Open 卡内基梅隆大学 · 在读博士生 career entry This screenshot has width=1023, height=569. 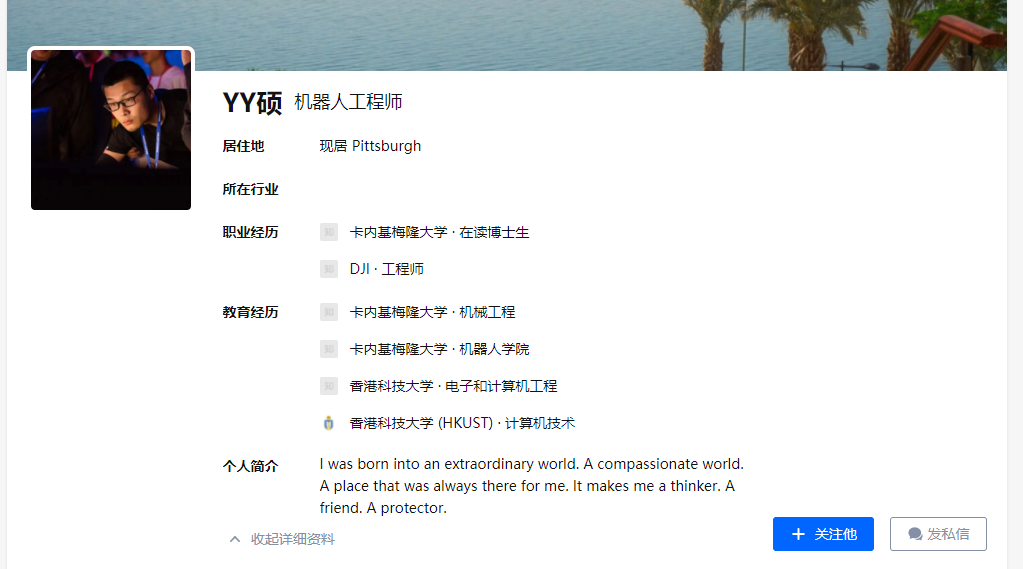pos(439,232)
